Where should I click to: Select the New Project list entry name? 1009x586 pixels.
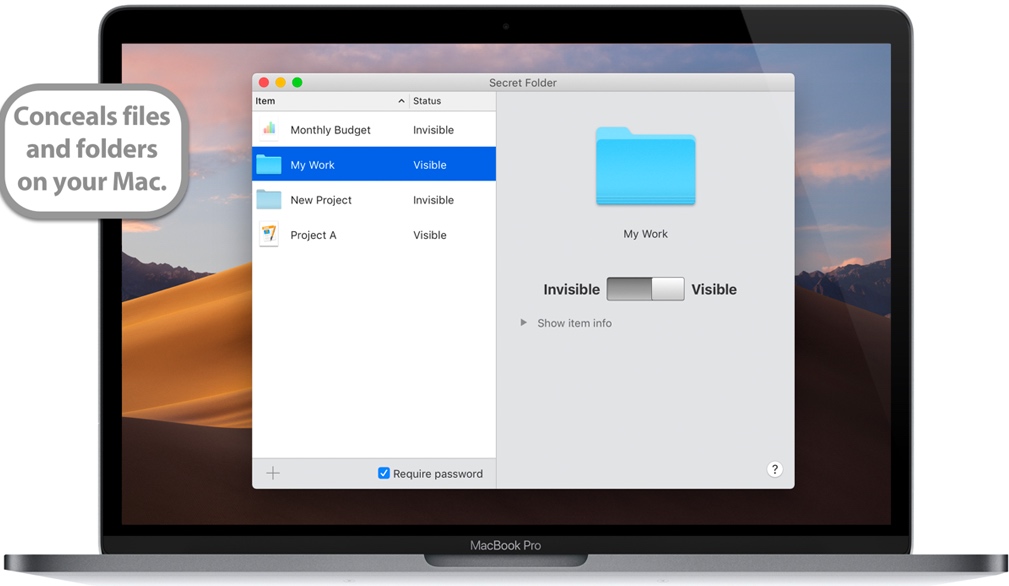(x=321, y=200)
